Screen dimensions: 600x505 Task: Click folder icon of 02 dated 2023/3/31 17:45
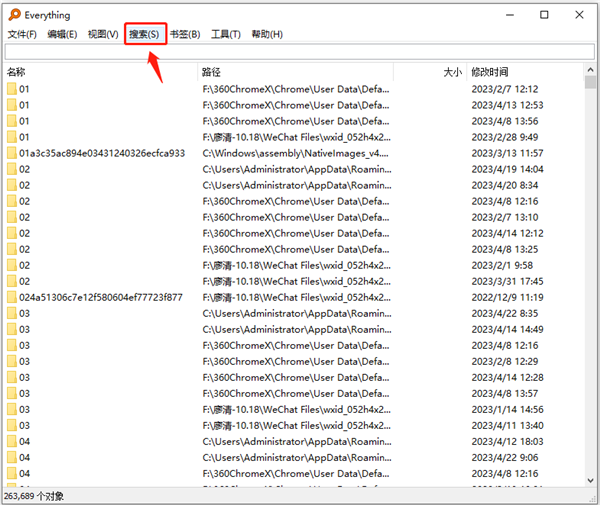click(12, 281)
